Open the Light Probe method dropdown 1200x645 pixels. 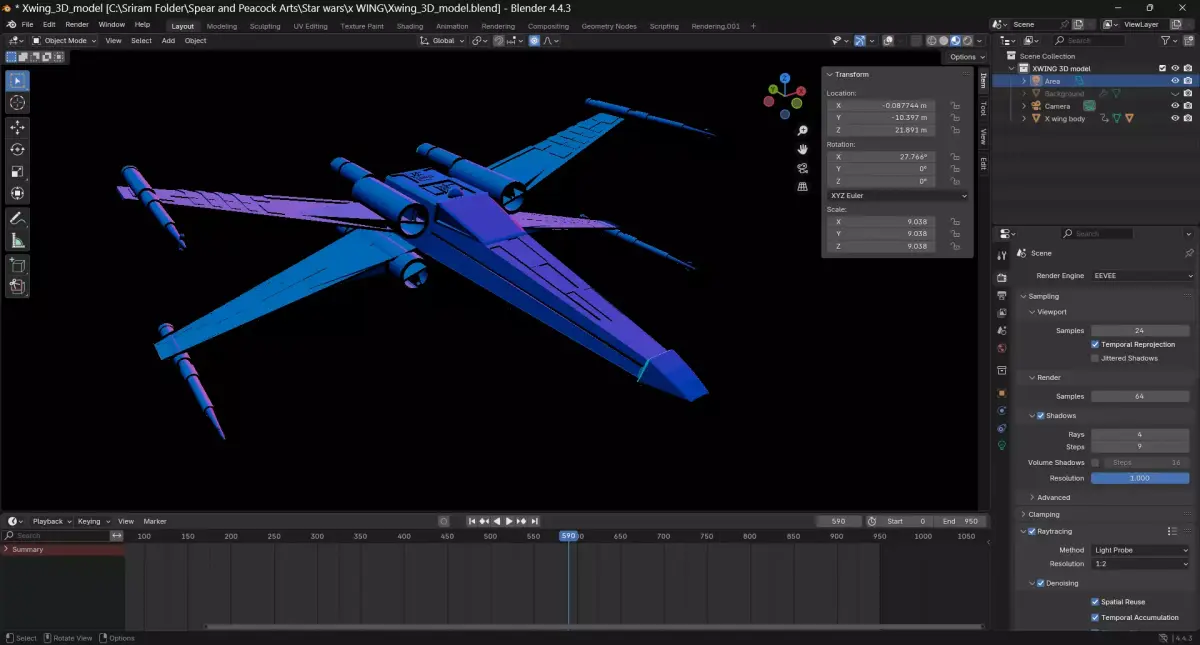tap(1140, 550)
